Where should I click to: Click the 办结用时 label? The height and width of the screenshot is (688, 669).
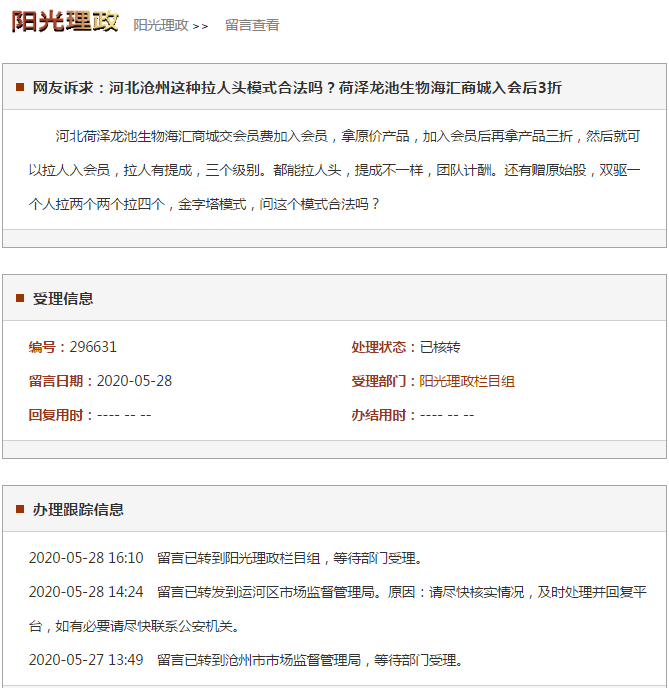384,415
